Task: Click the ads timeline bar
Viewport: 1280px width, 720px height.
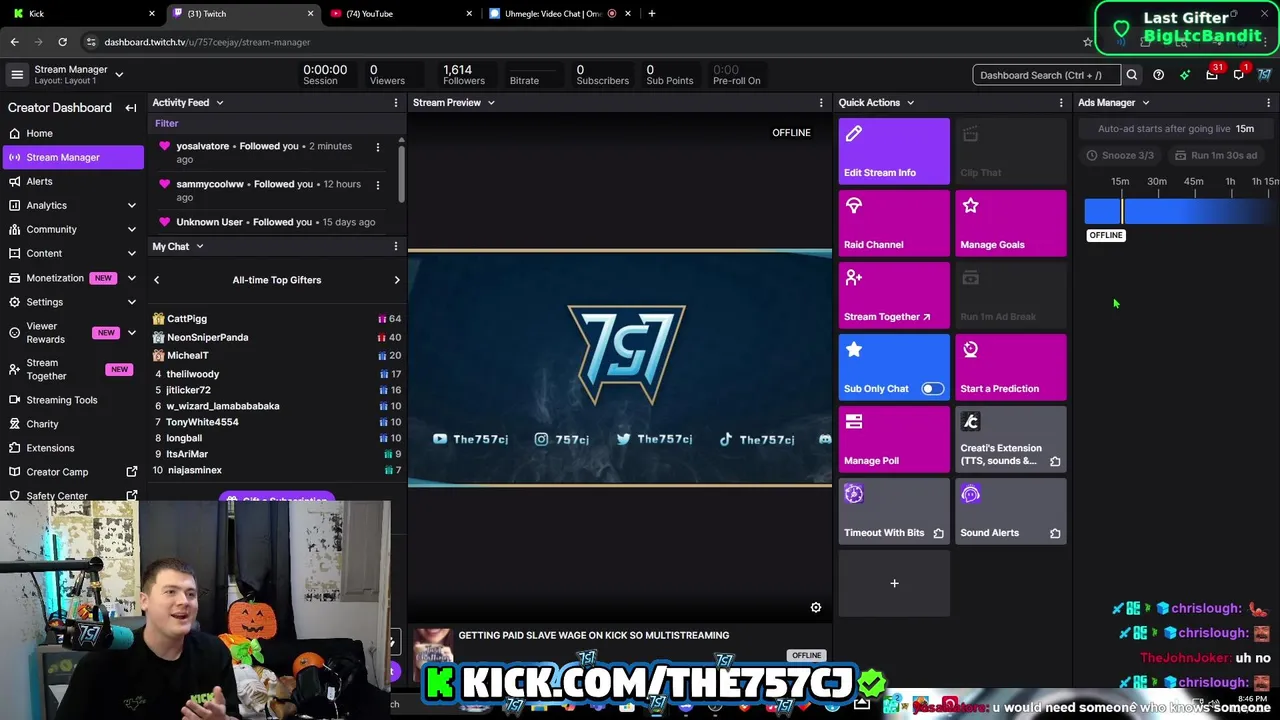Action: tap(1181, 211)
